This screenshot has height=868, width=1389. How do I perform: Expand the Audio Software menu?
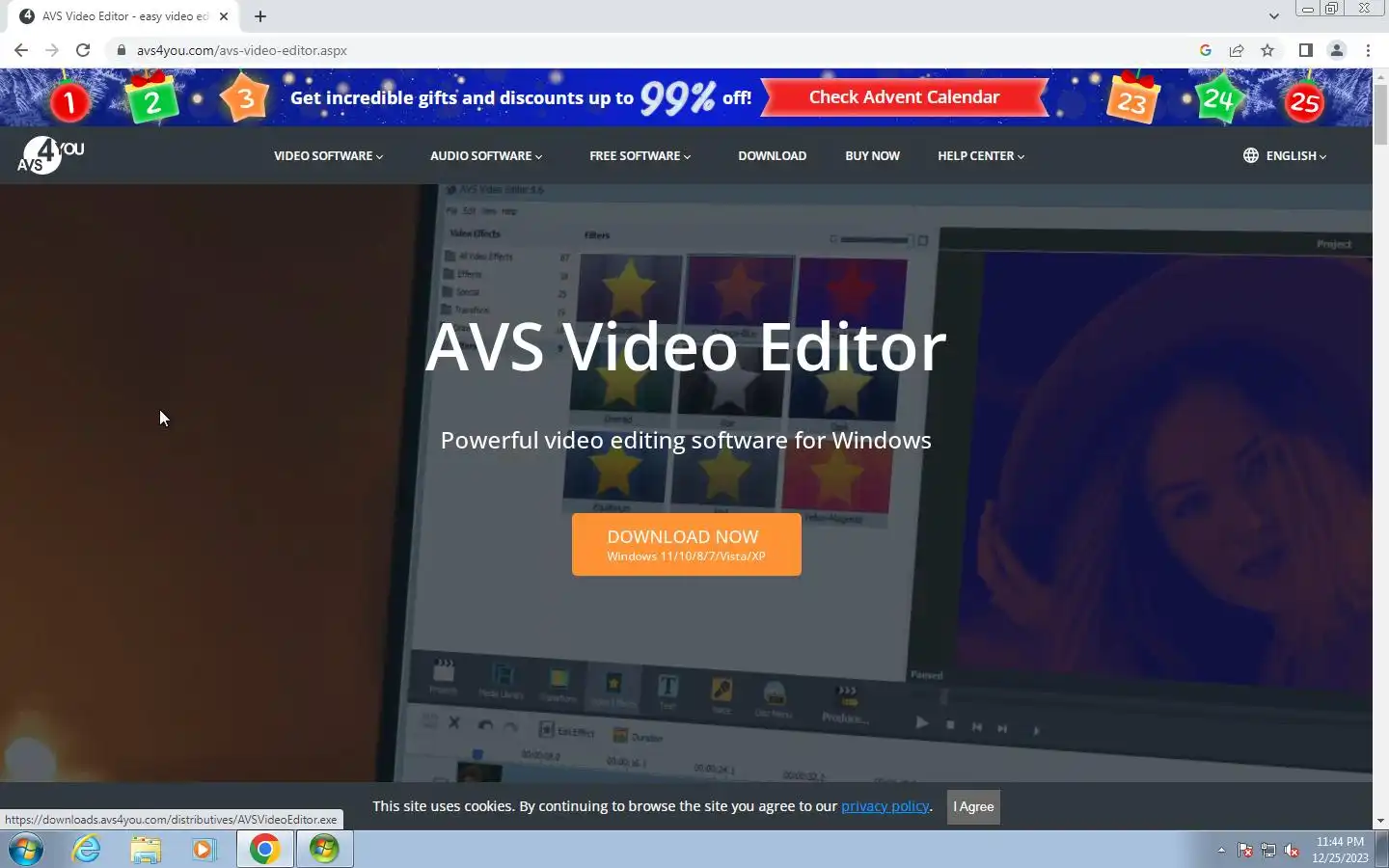point(486,155)
